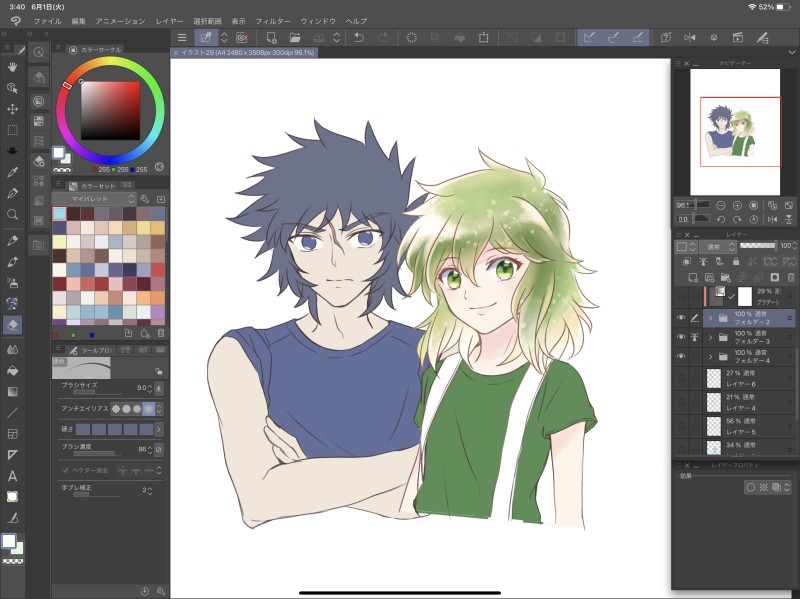Image resolution: width=800 pixels, height=599 pixels.
Task: Hide フォルダー 2 with eye icon
Action: [x=681, y=318]
